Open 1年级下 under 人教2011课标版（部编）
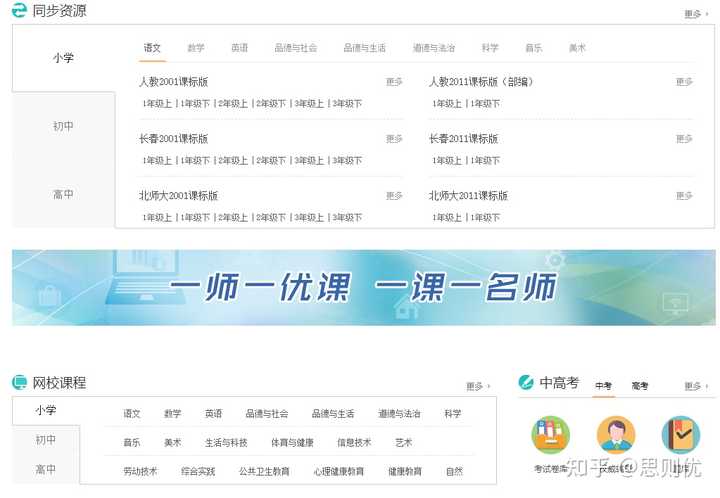The height and width of the screenshot is (498, 720). pyautogui.click(x=485, y=104)
